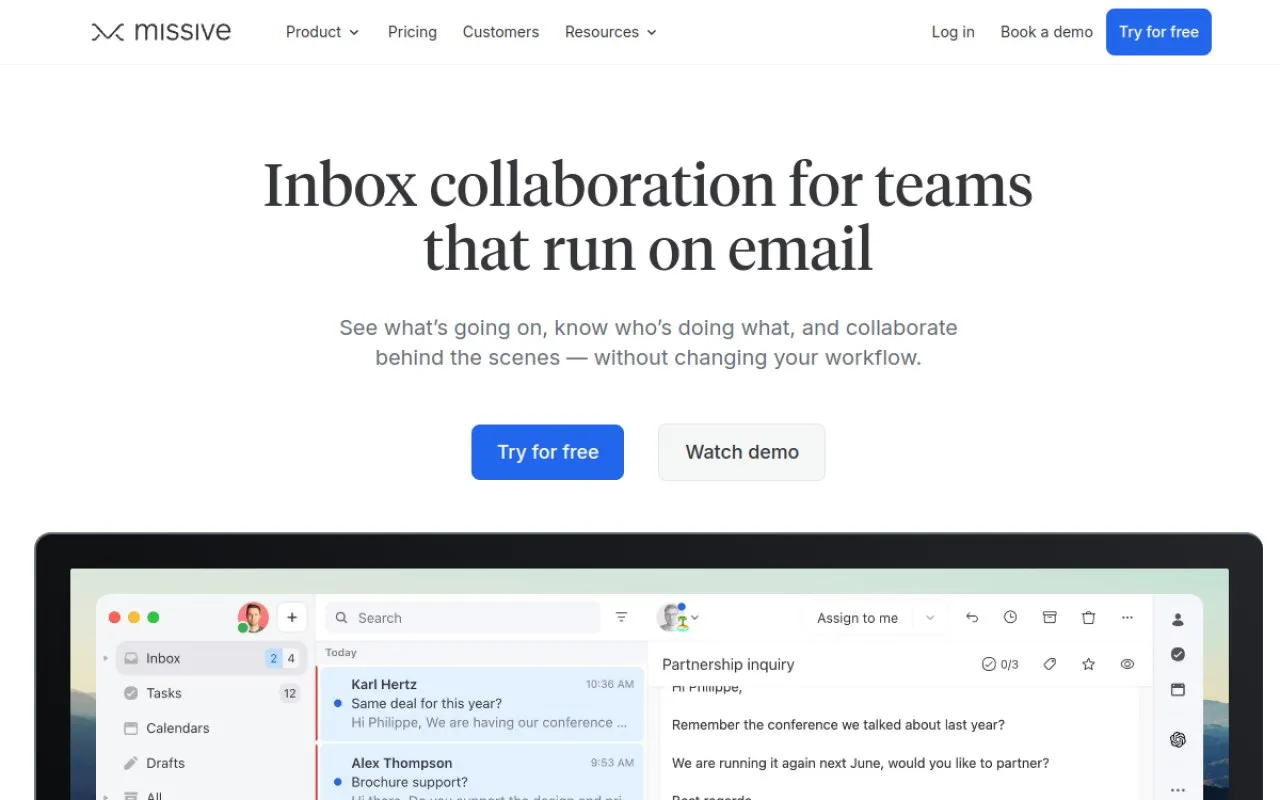1280x800 pixels.
Task: Click the main headline Inbox collaboration text
Action: coord(647,215)
